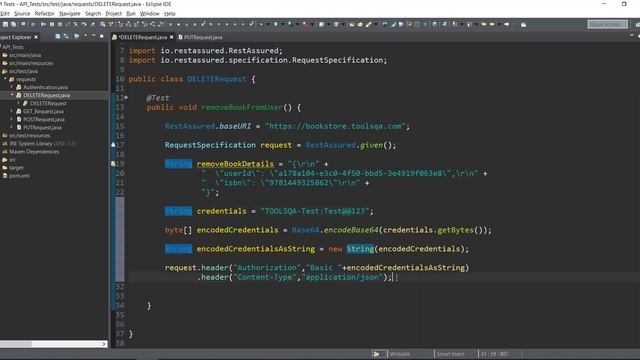Open the Source menu
Image resolution: width=640 pixels, height=360 pixels.
point(22,13)
